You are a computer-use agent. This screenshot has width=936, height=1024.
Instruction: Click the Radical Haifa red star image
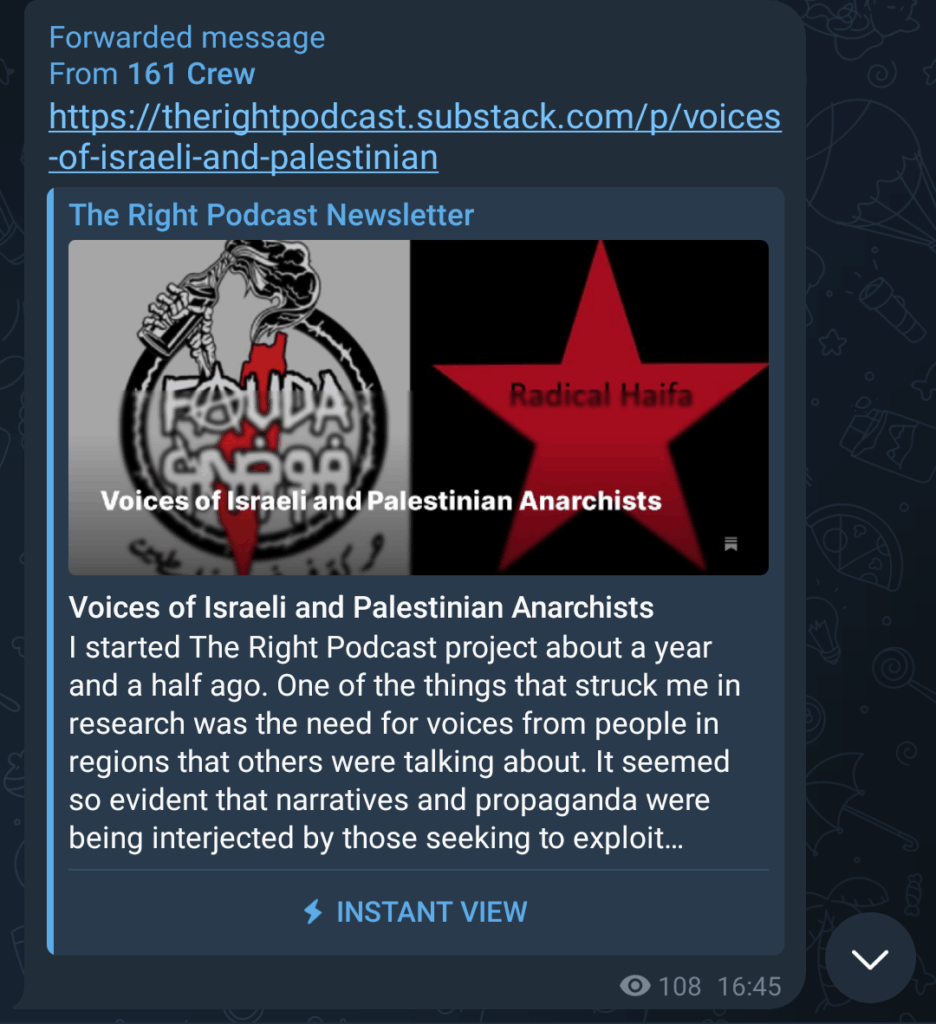589,408
